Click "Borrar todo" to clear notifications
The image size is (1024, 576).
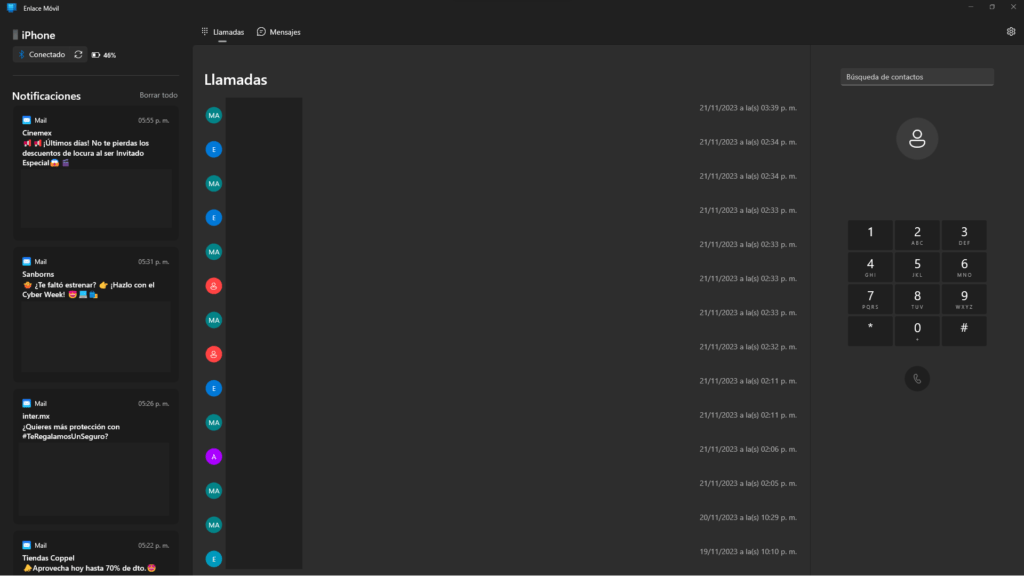click(158, 96)
